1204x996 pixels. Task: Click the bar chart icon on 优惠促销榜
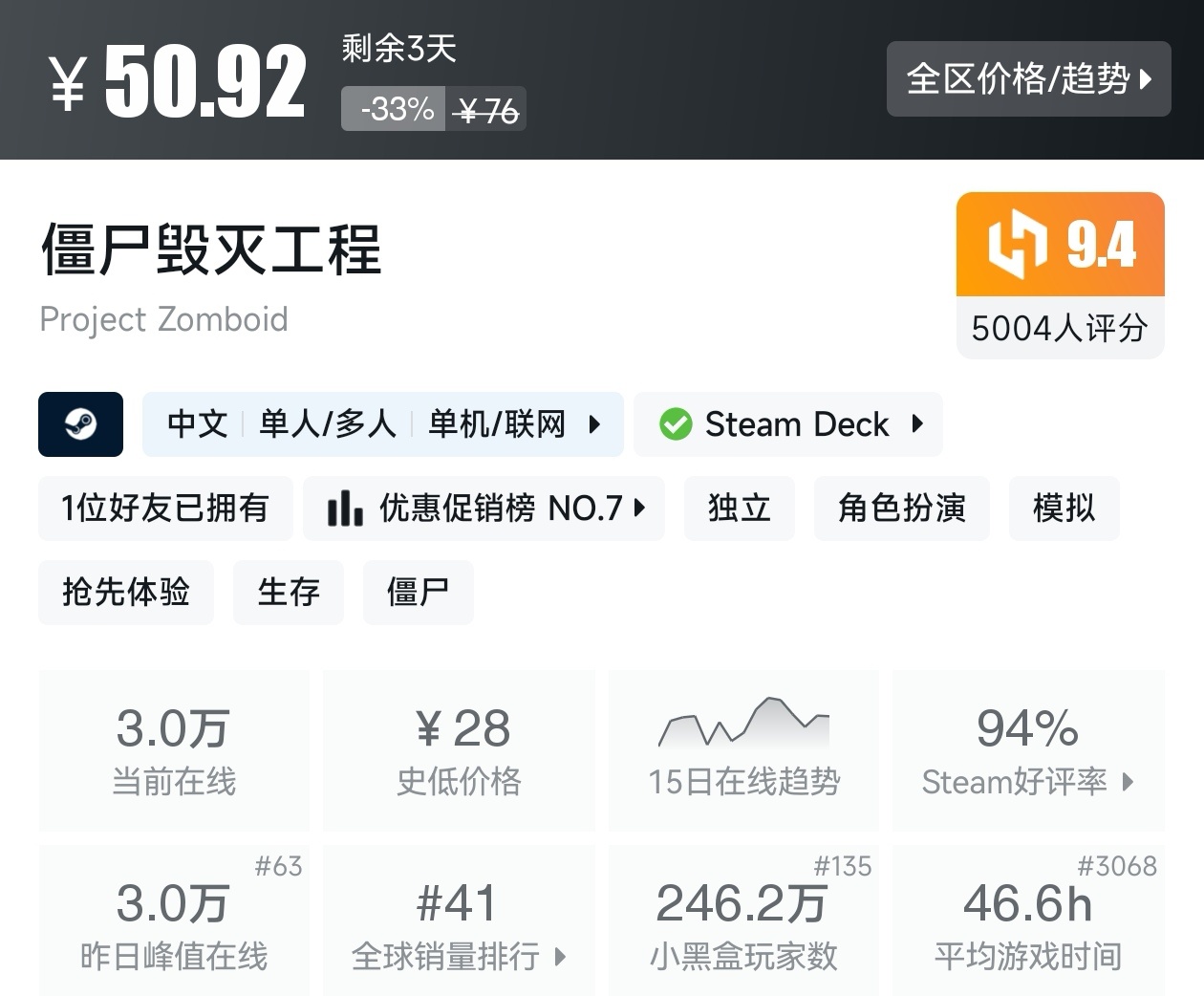coord(345,509)
